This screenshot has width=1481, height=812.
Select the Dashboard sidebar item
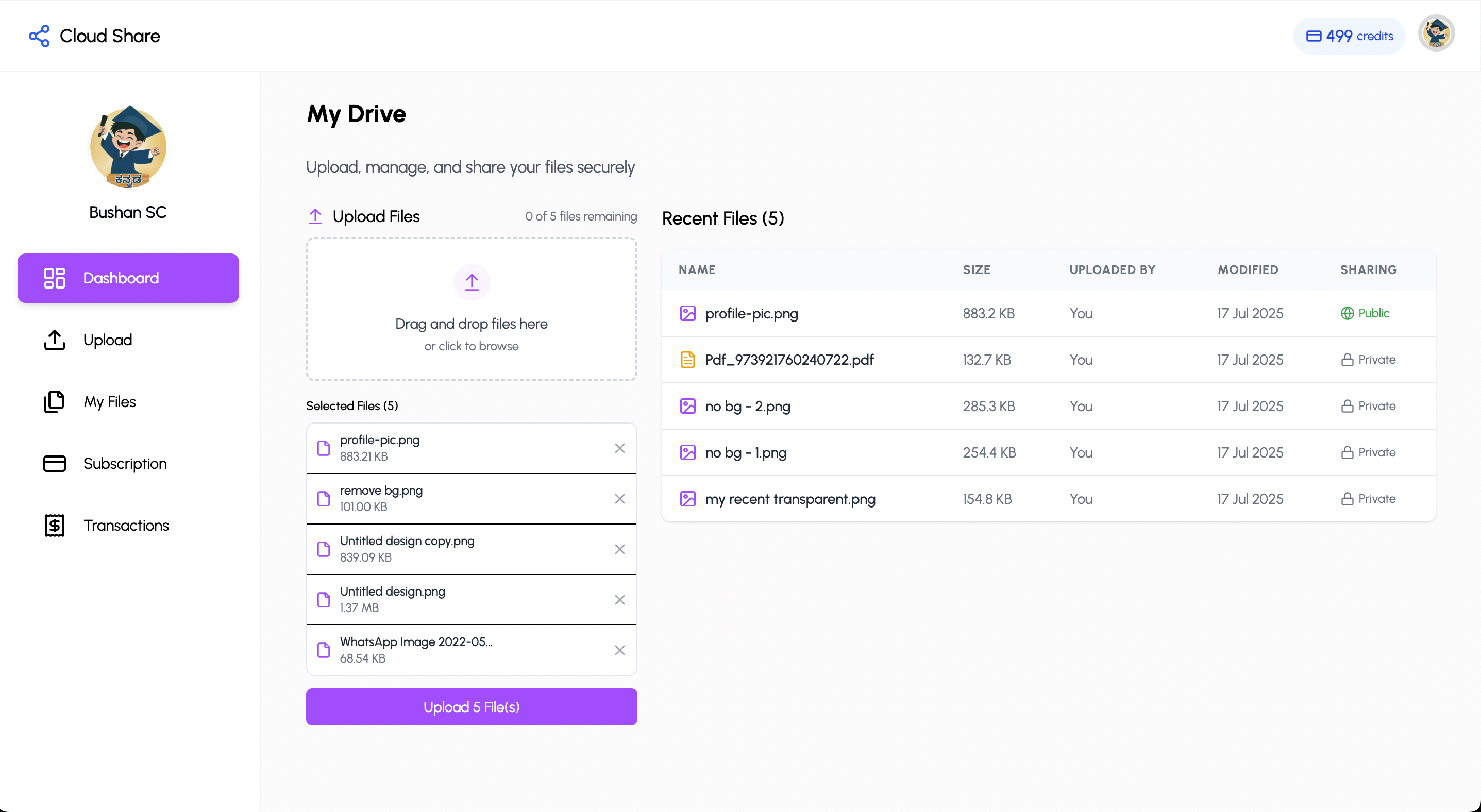pos(128,278)
